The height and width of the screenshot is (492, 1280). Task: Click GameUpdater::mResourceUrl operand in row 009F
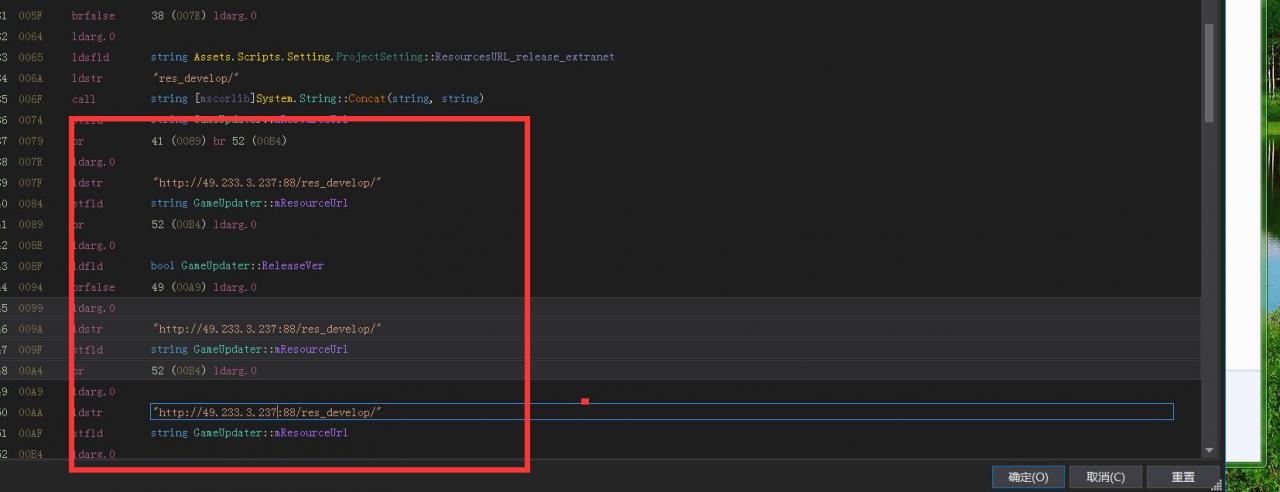(x=249, y=350)
